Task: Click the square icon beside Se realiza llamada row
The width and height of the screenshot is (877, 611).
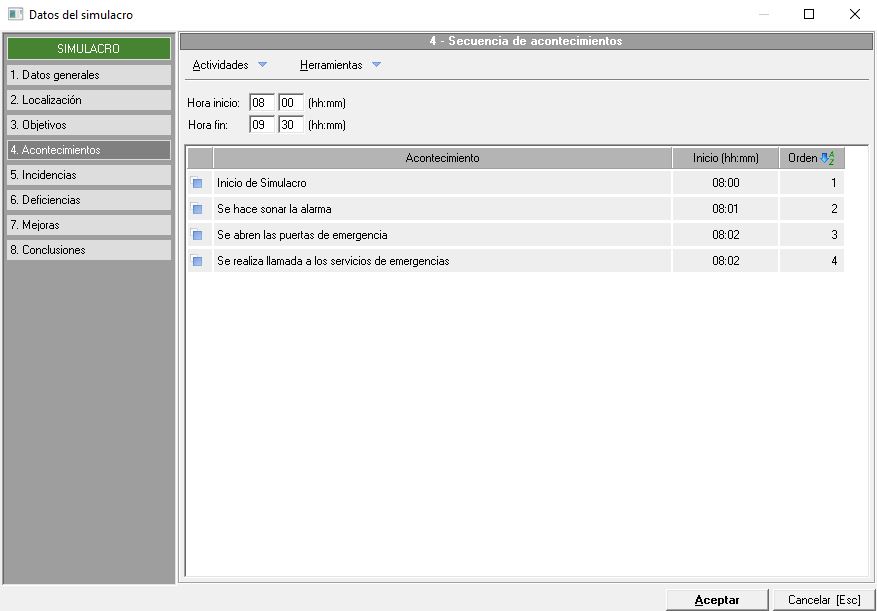Action: 197,261
